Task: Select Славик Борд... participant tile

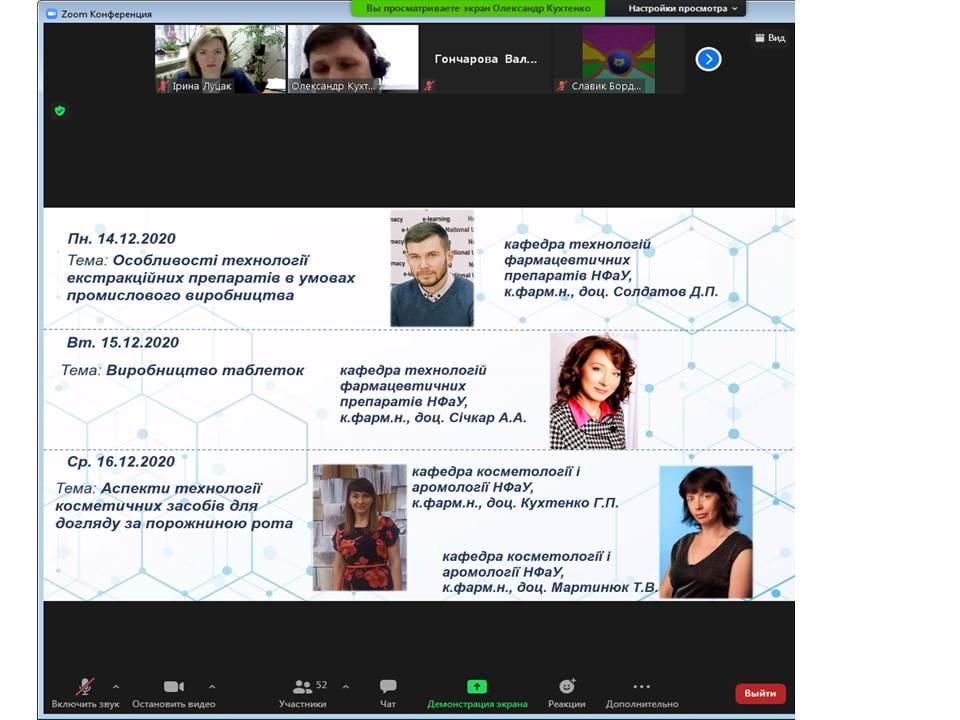Action: 618,59
